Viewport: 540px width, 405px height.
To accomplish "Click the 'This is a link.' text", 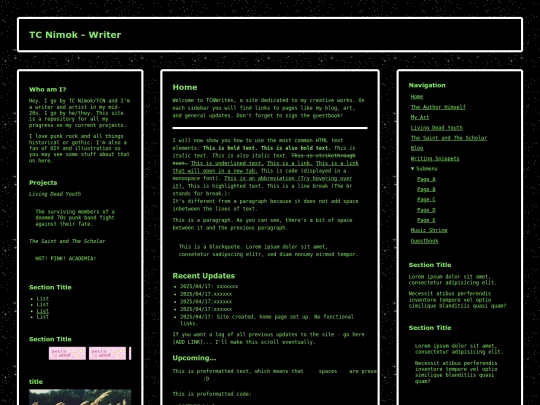I will (x=290, y=163).
